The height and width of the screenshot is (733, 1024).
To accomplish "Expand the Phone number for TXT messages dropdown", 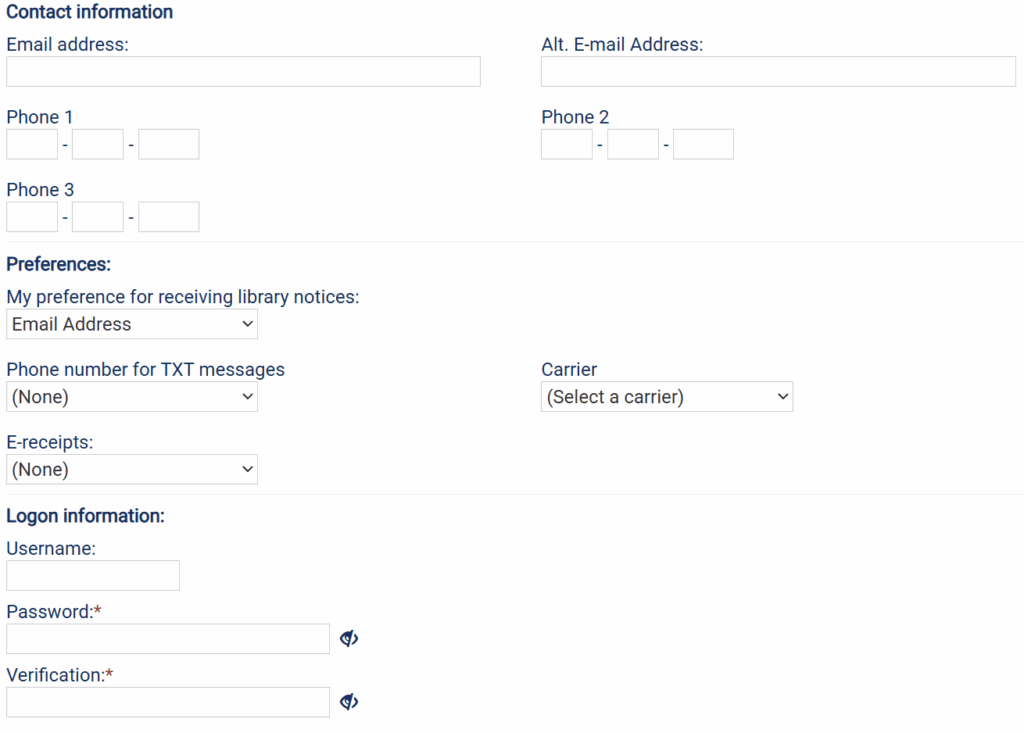I will (x=132, y=397).
